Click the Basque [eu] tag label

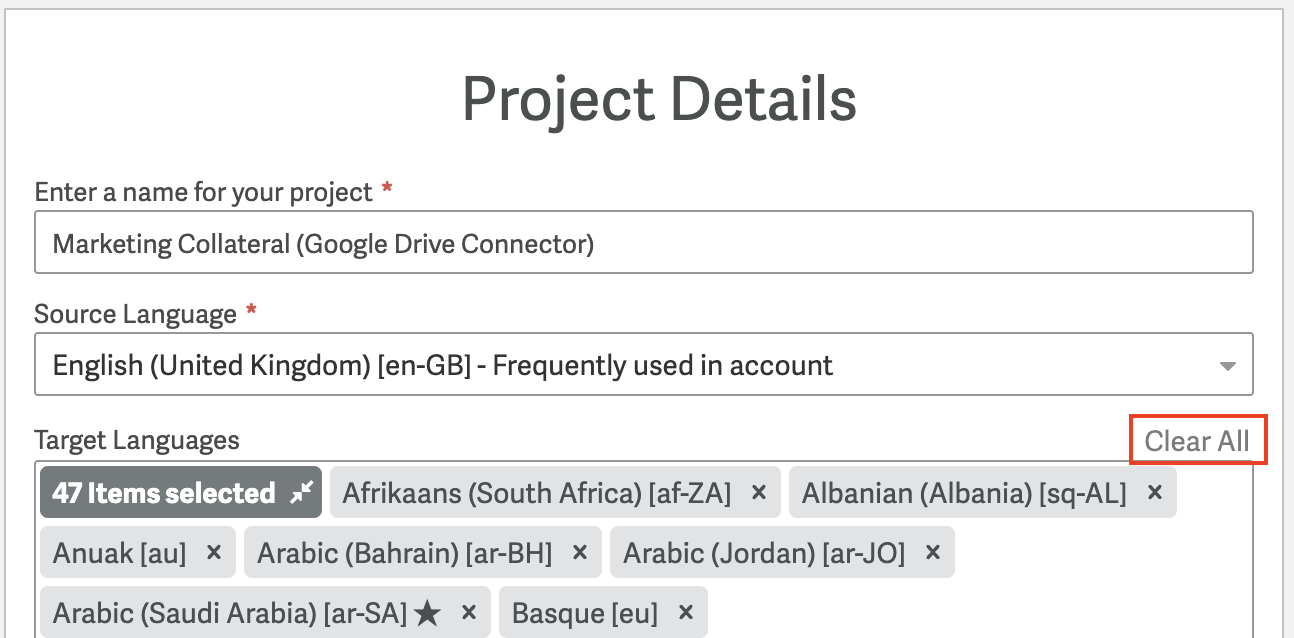click(x=585, y=613)
